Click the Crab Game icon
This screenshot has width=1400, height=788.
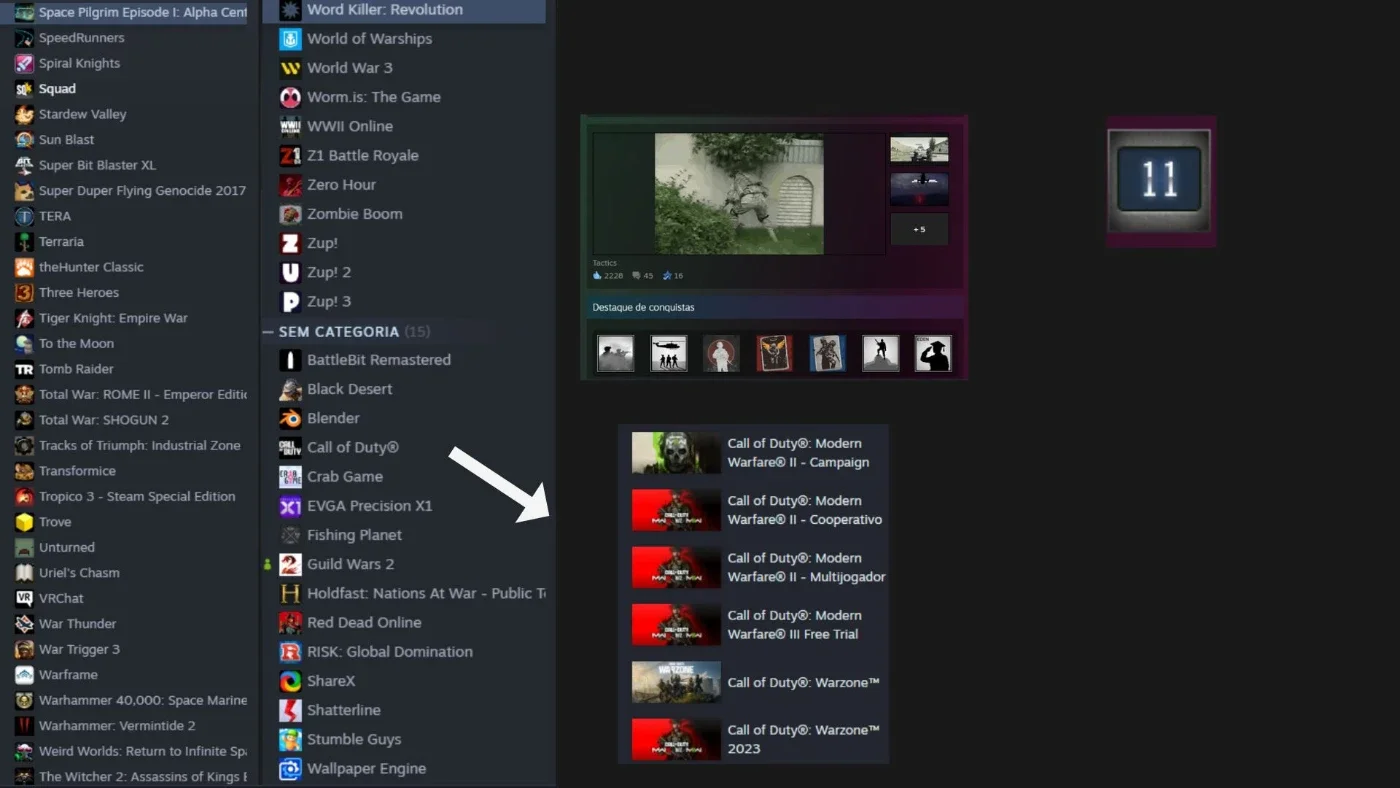tap(290, 477)
